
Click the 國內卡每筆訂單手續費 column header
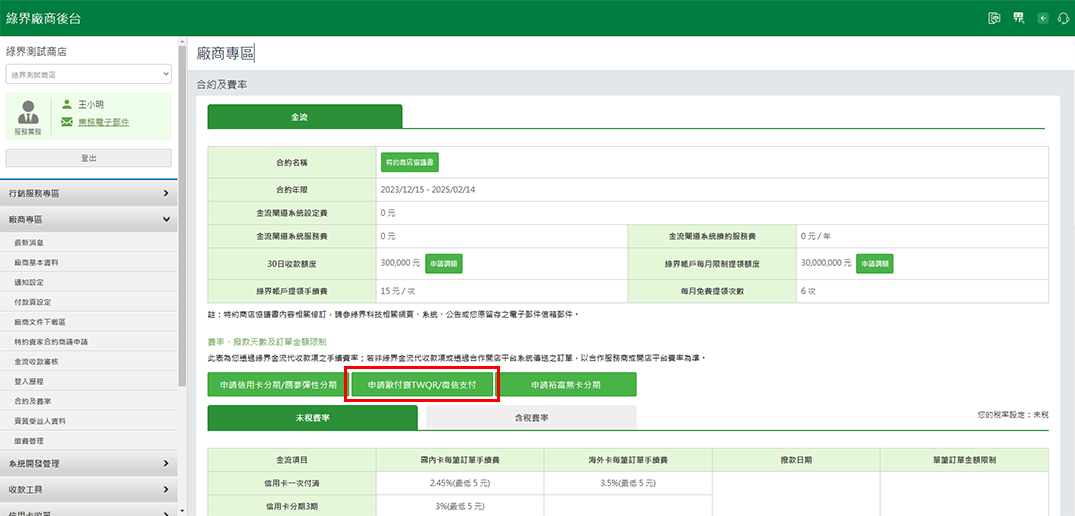[459, 460]
